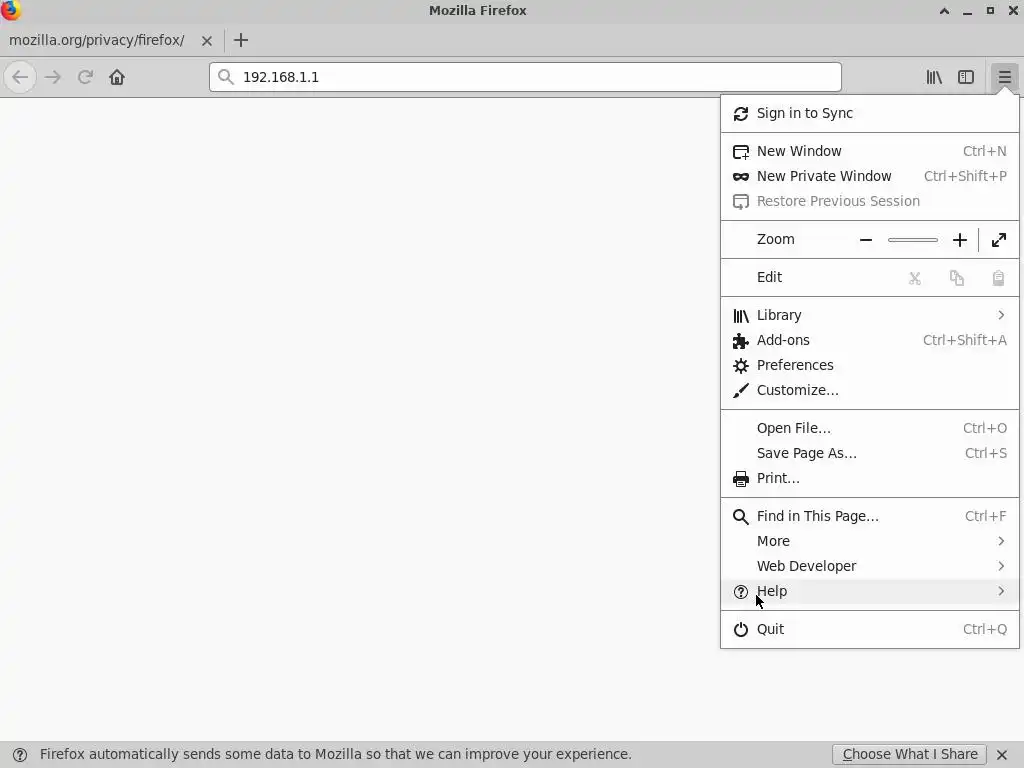Click the Back navigation arrow
This screenshot has height=768, width=1024.
(x=20, y=77)
